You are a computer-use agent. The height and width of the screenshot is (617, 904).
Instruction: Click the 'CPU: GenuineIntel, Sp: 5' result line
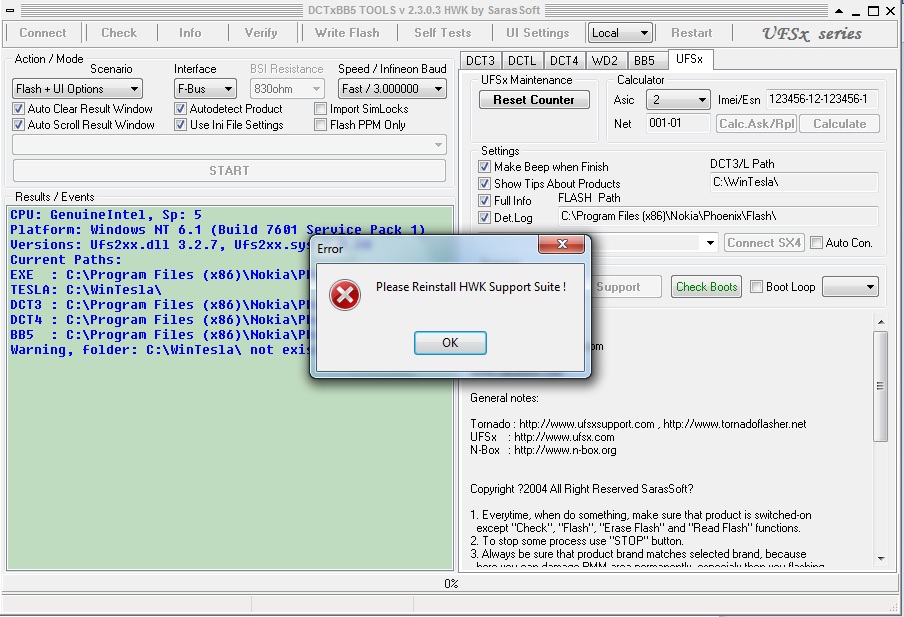106,215
